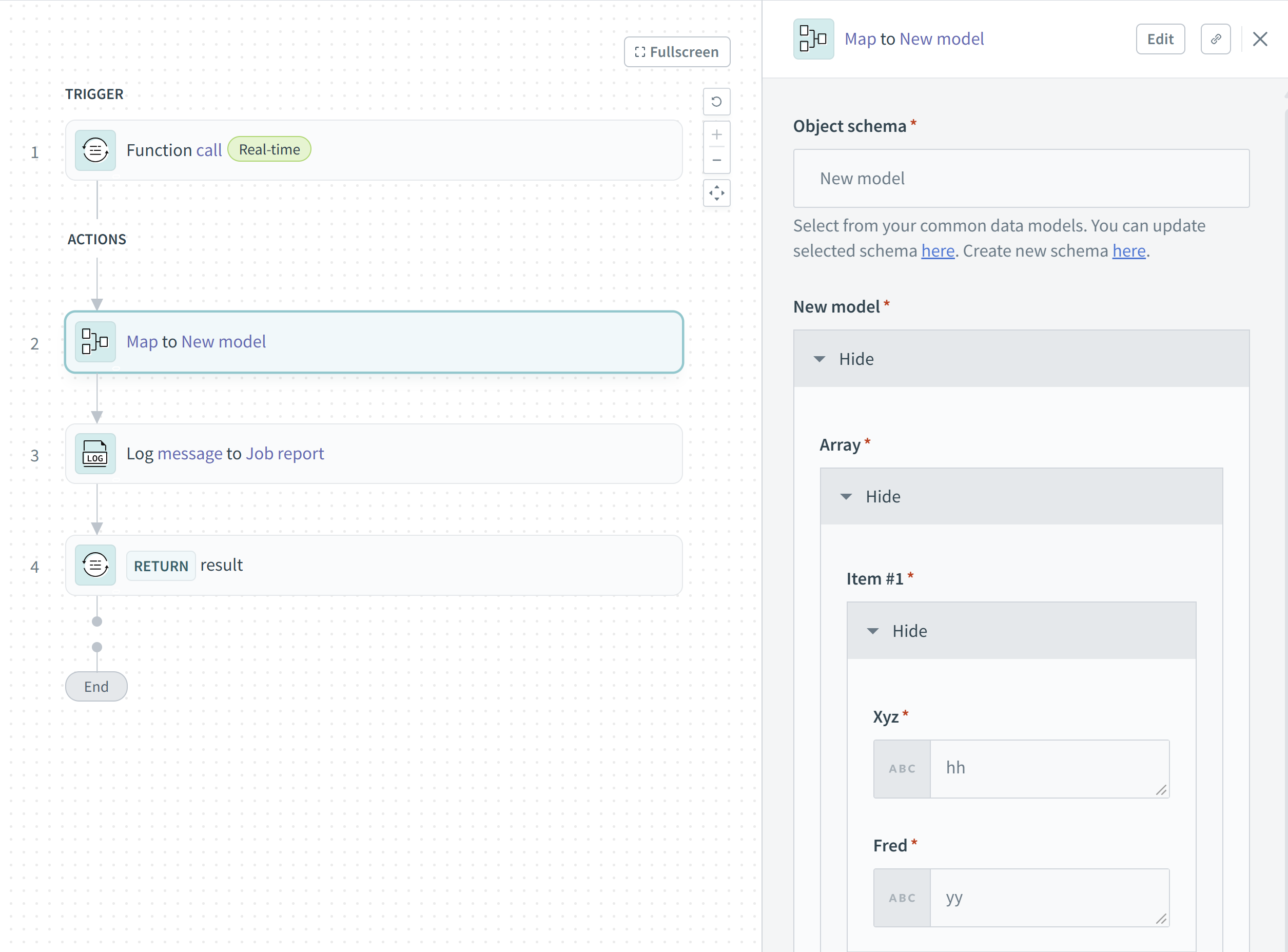Click the 'Array' label
Viewport: 1288px width, 952px height.
coord(840,445)
